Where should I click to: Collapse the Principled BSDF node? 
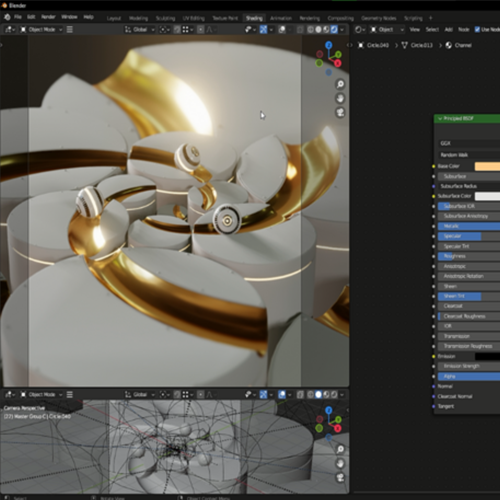[x=440, y=119]
